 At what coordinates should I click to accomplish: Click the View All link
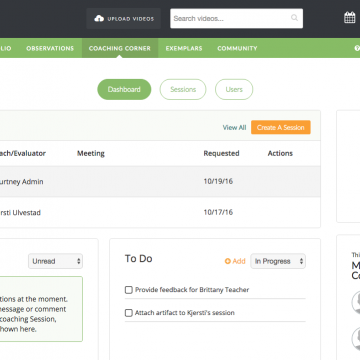point(234,128)
